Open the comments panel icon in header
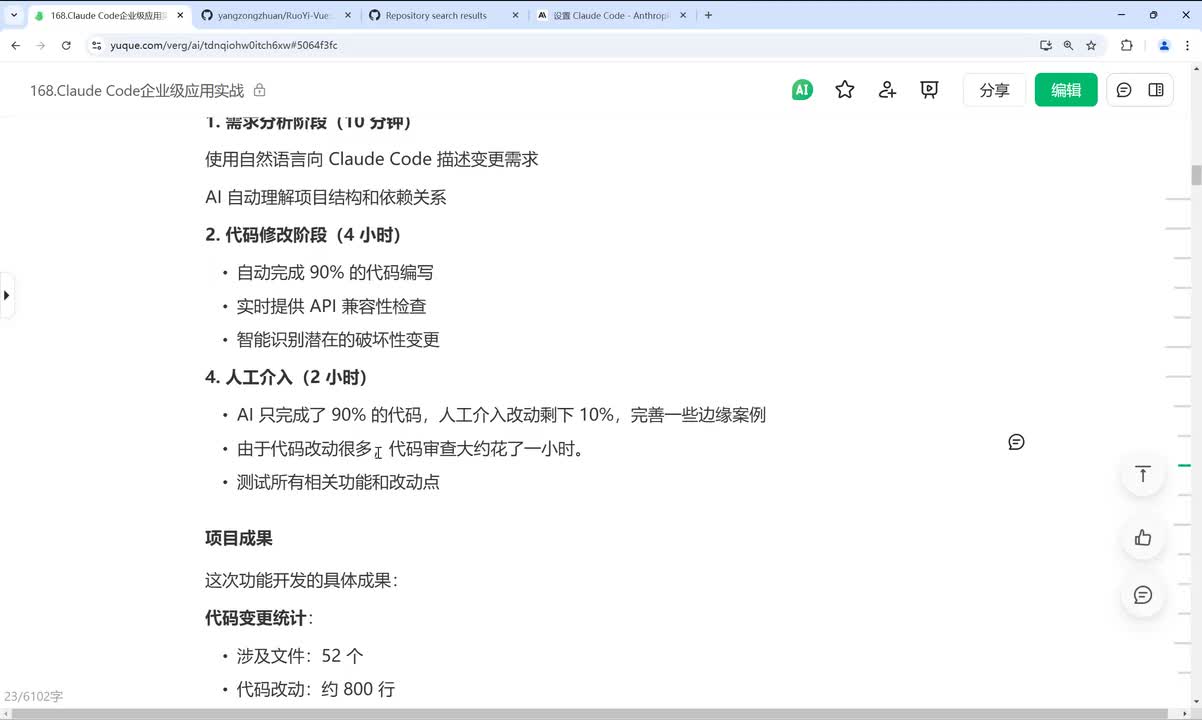The width and height of the screenshot is (1202, 720). point(1124,90)
